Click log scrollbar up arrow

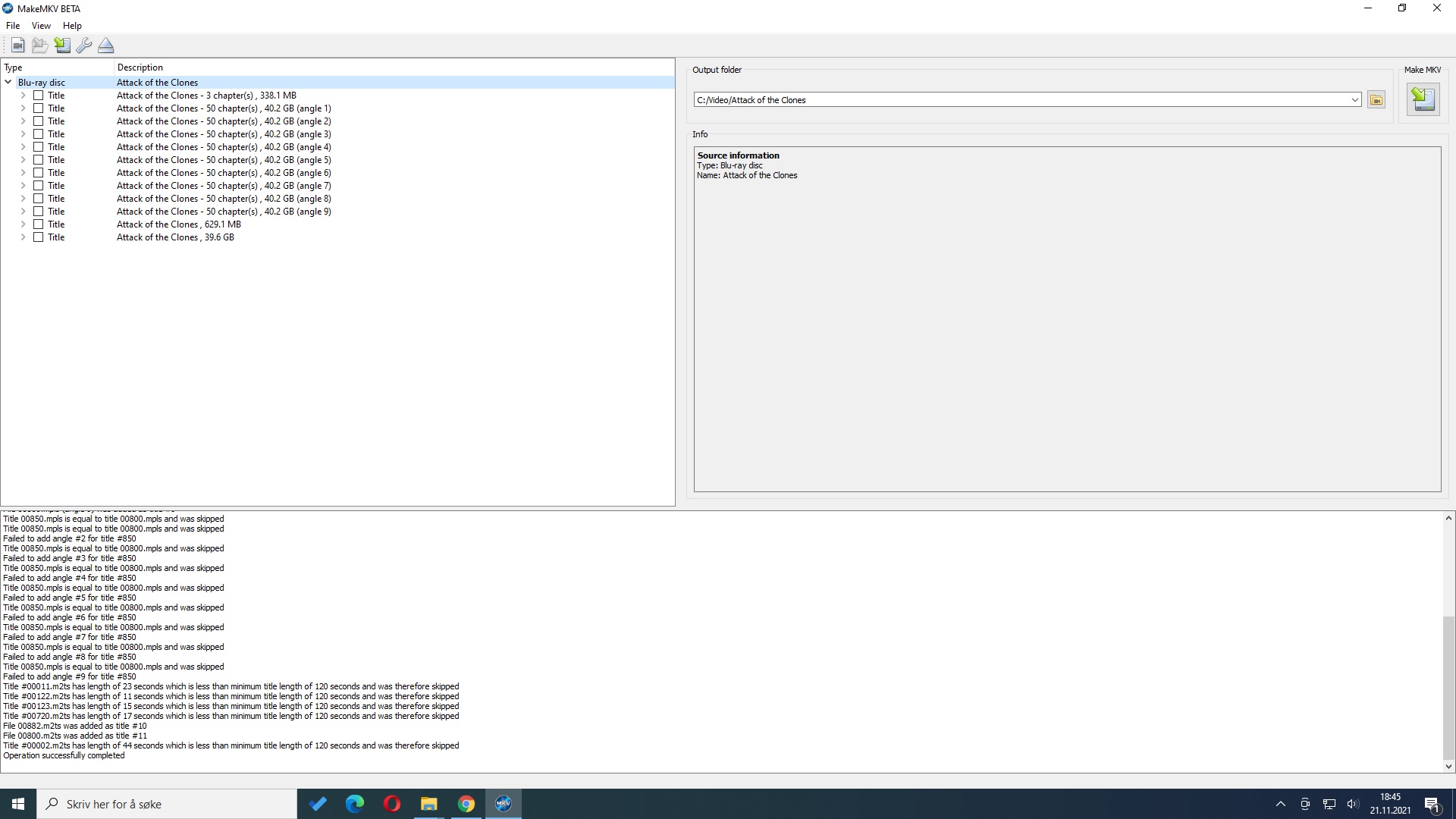[x=1448, y=518]
